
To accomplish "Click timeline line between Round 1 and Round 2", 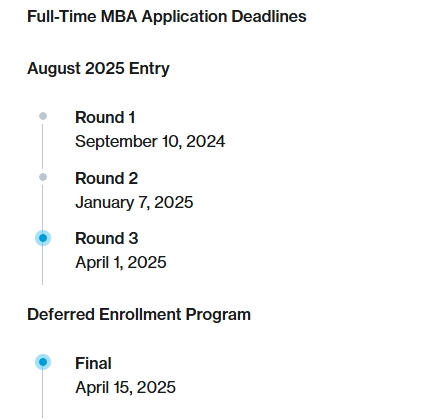I will point(42,146).
